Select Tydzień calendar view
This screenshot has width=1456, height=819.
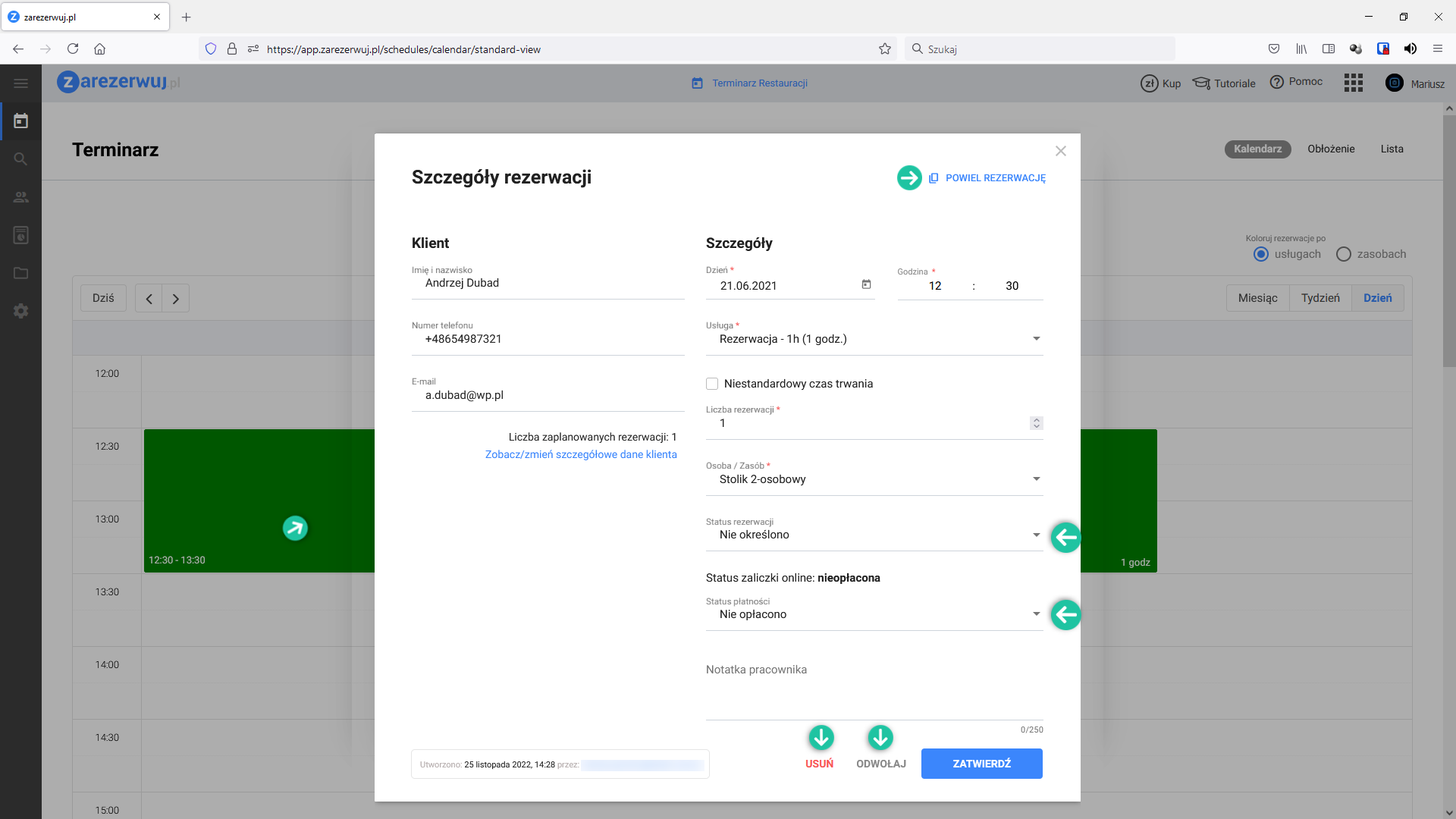pos(1320,299)
